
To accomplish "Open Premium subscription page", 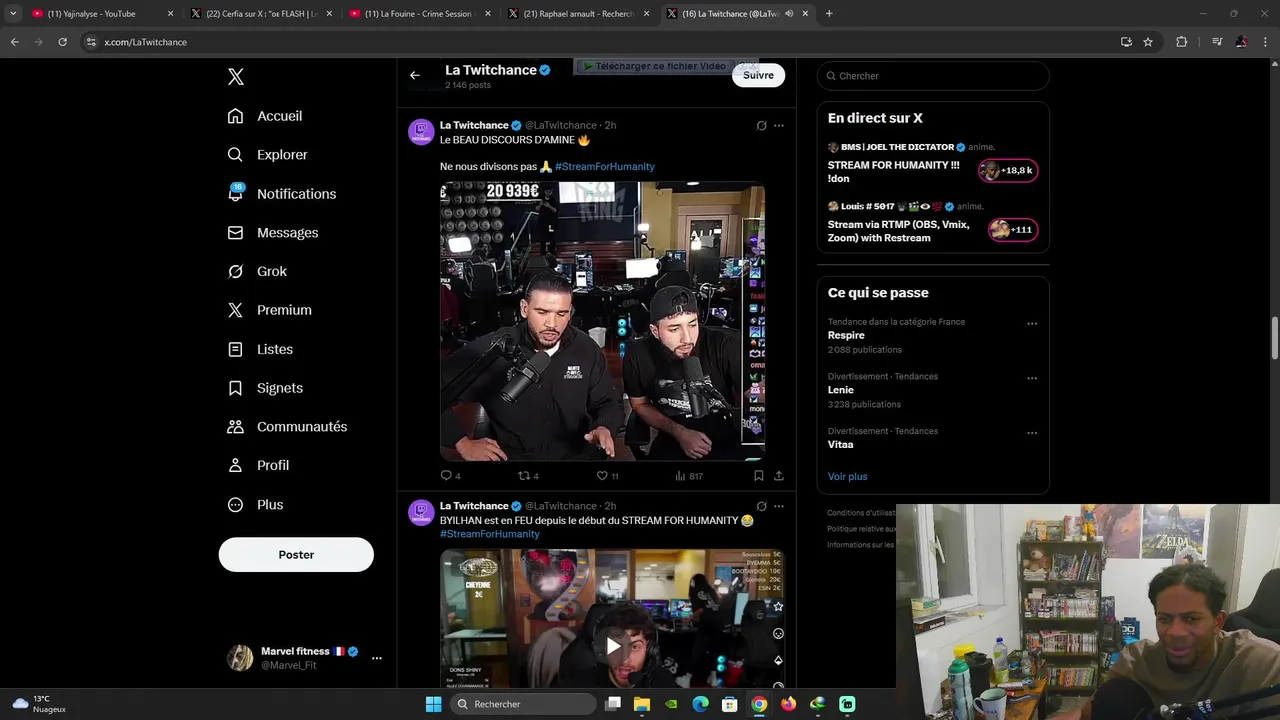I will (269, 310).
